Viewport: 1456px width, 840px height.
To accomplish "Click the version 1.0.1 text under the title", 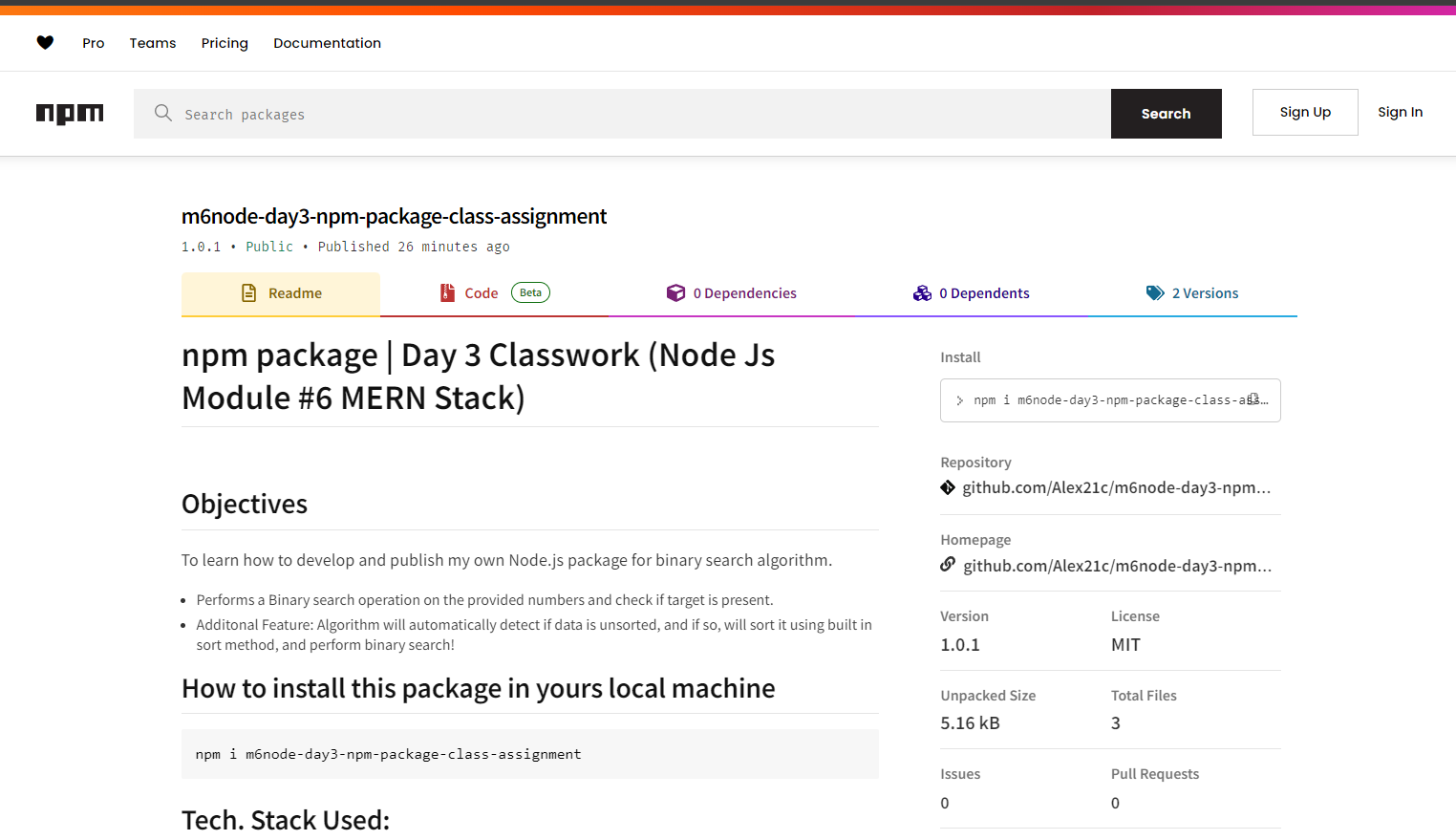I will [x=201, y=247].
